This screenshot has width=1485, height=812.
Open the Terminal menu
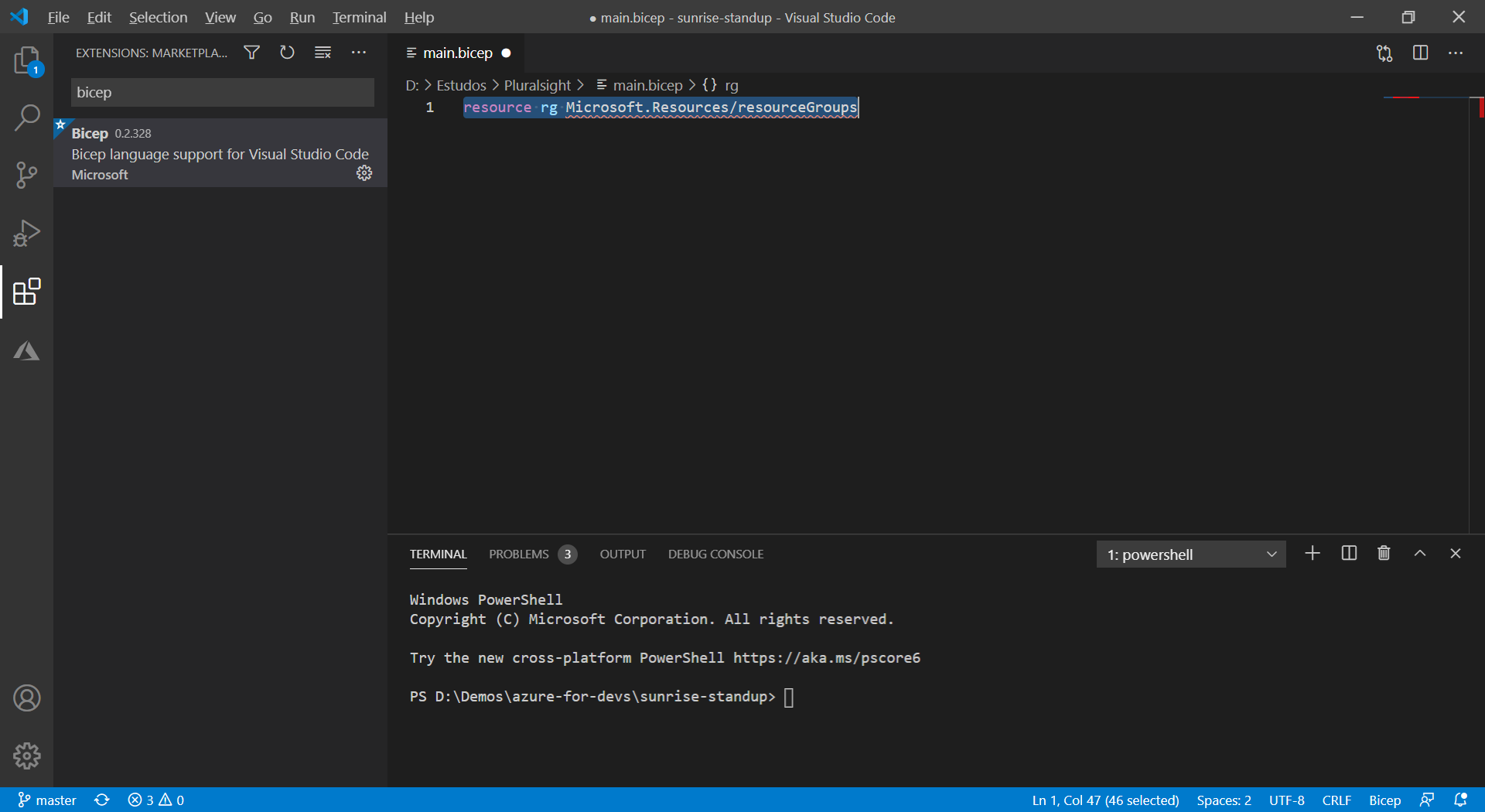click(358, 17)
